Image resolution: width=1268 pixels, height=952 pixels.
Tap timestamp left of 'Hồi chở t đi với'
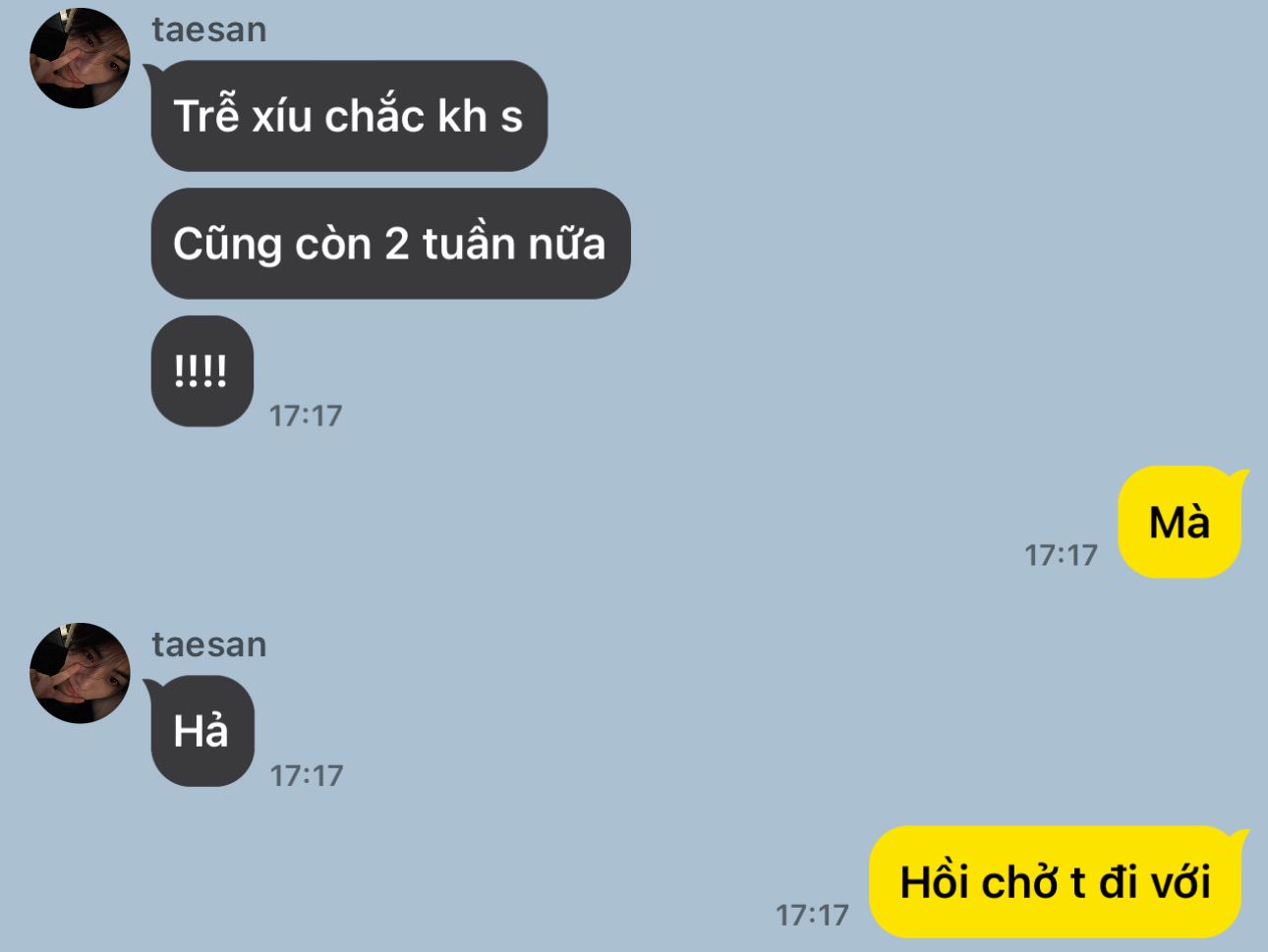pyautogui.click(x=812, y=915)
